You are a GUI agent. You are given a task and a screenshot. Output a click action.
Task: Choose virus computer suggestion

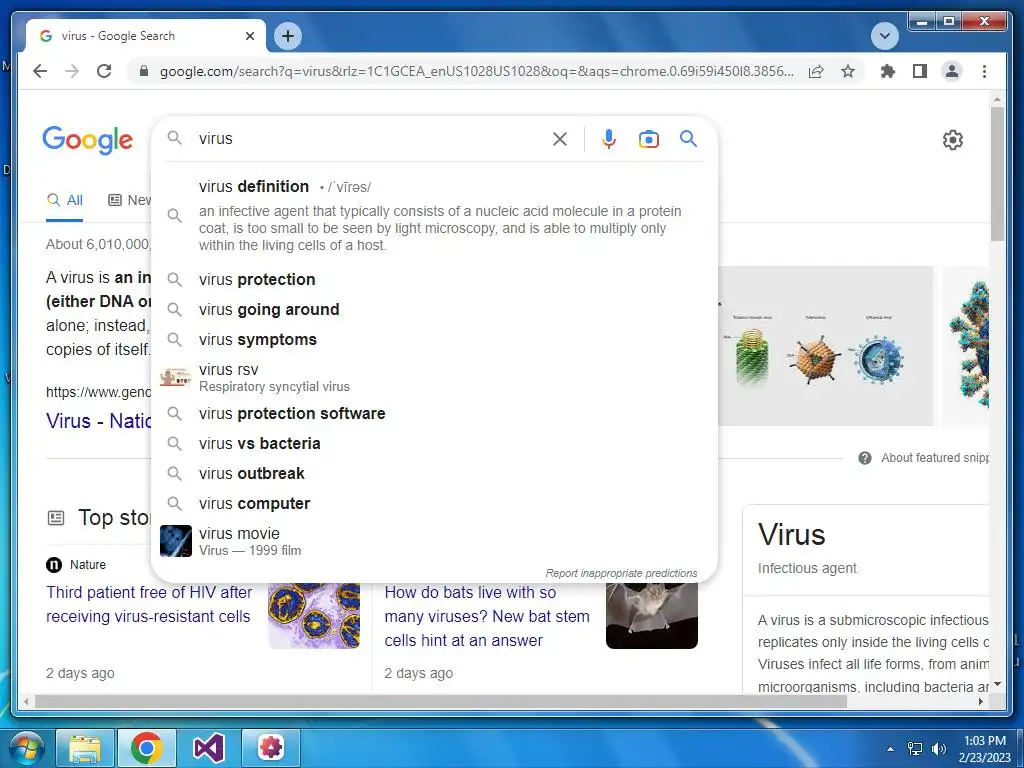click(434, 504)
